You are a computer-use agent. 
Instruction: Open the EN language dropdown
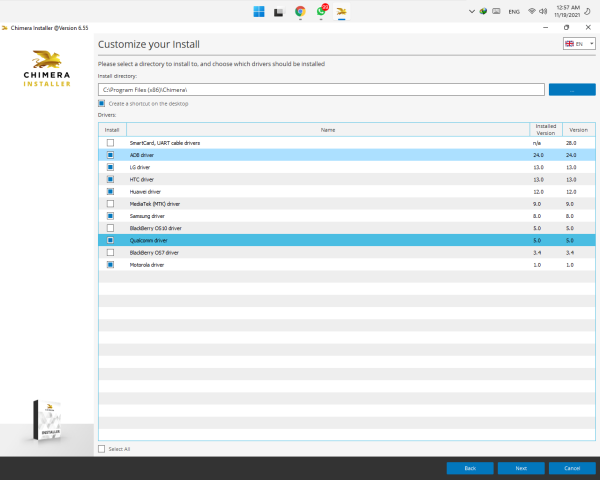[579, 44]
